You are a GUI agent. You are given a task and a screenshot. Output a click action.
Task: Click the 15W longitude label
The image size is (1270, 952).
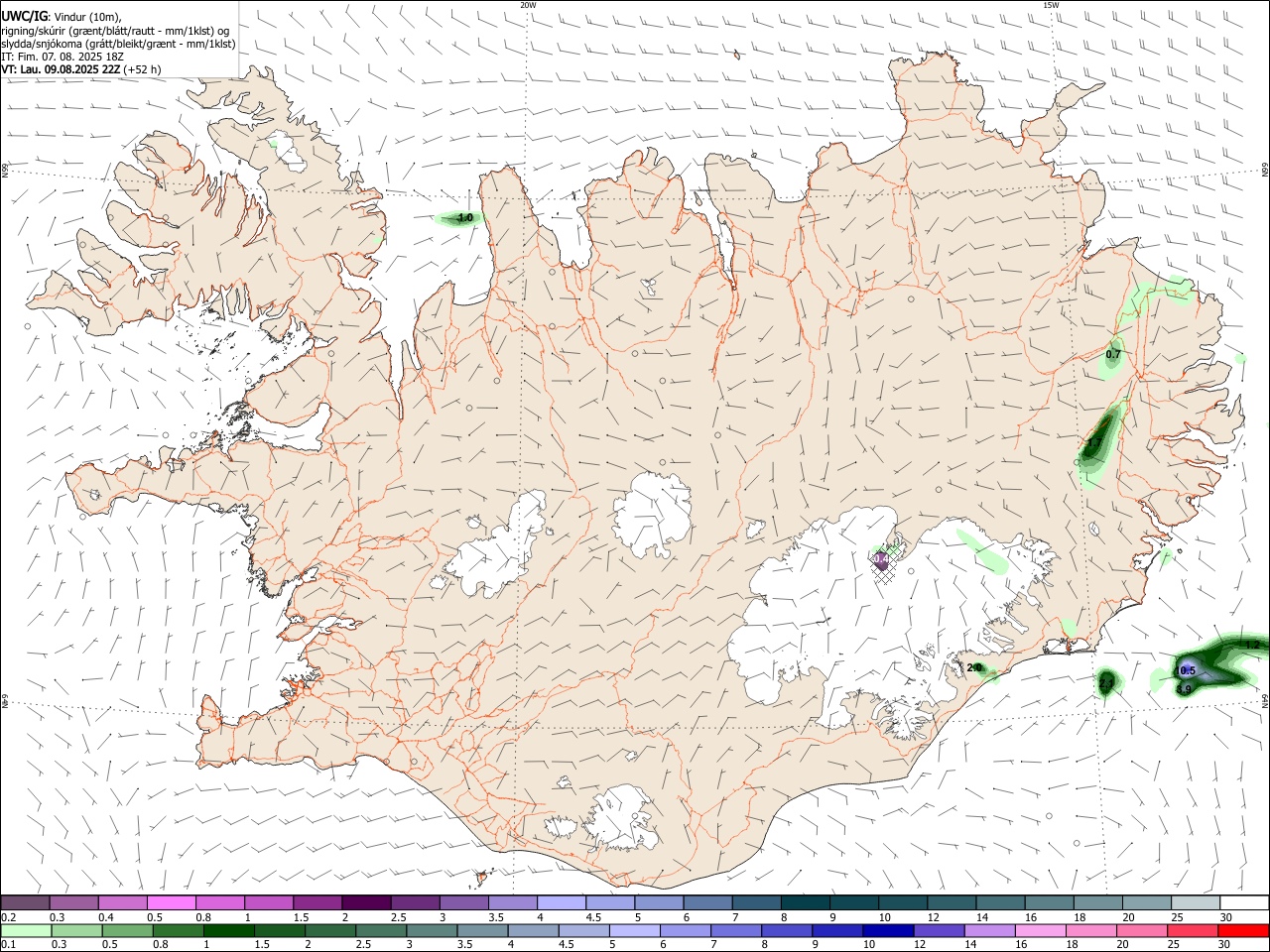tap(1051, 5)
